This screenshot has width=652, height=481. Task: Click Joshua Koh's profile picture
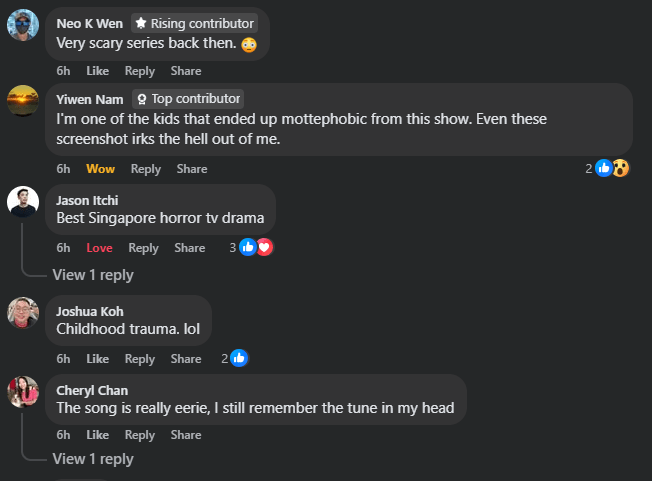[23, 312]
